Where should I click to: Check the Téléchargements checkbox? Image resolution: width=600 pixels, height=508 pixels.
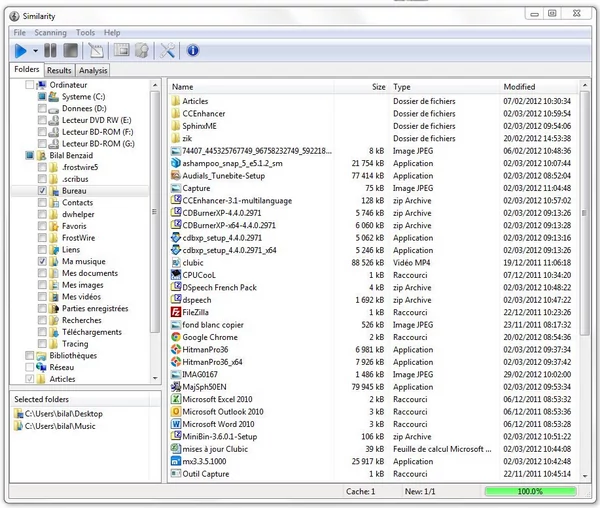42,332
